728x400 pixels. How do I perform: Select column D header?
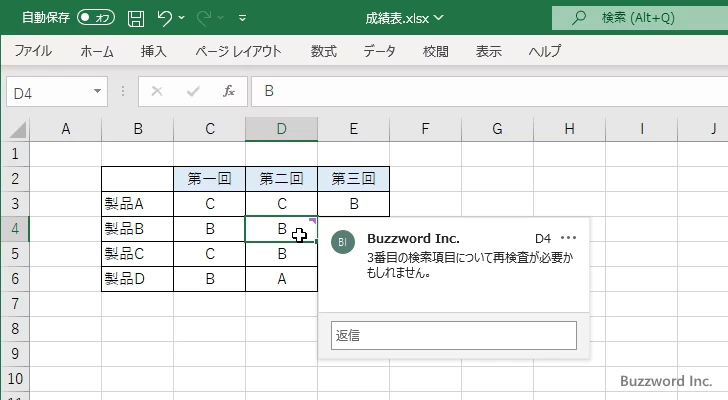coord(281,128)
